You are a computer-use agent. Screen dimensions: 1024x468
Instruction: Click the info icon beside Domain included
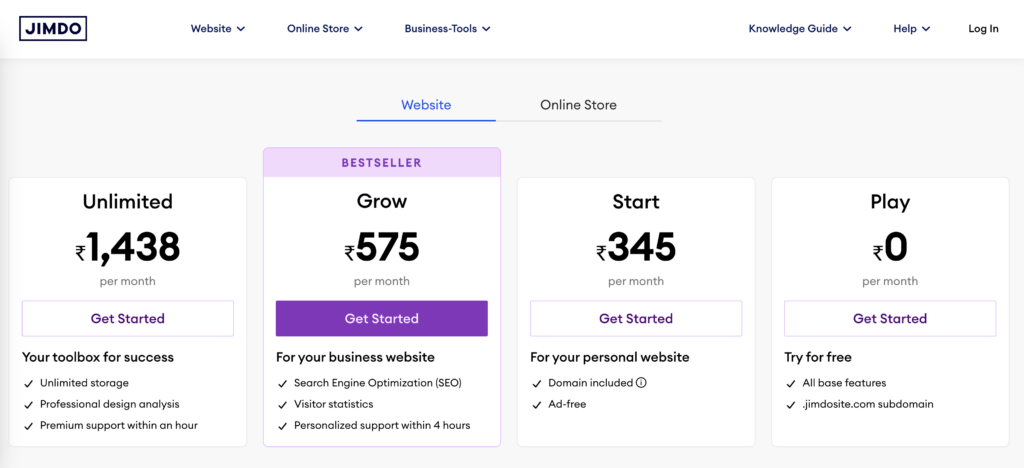pyautogui.click(x=642, y=383)
